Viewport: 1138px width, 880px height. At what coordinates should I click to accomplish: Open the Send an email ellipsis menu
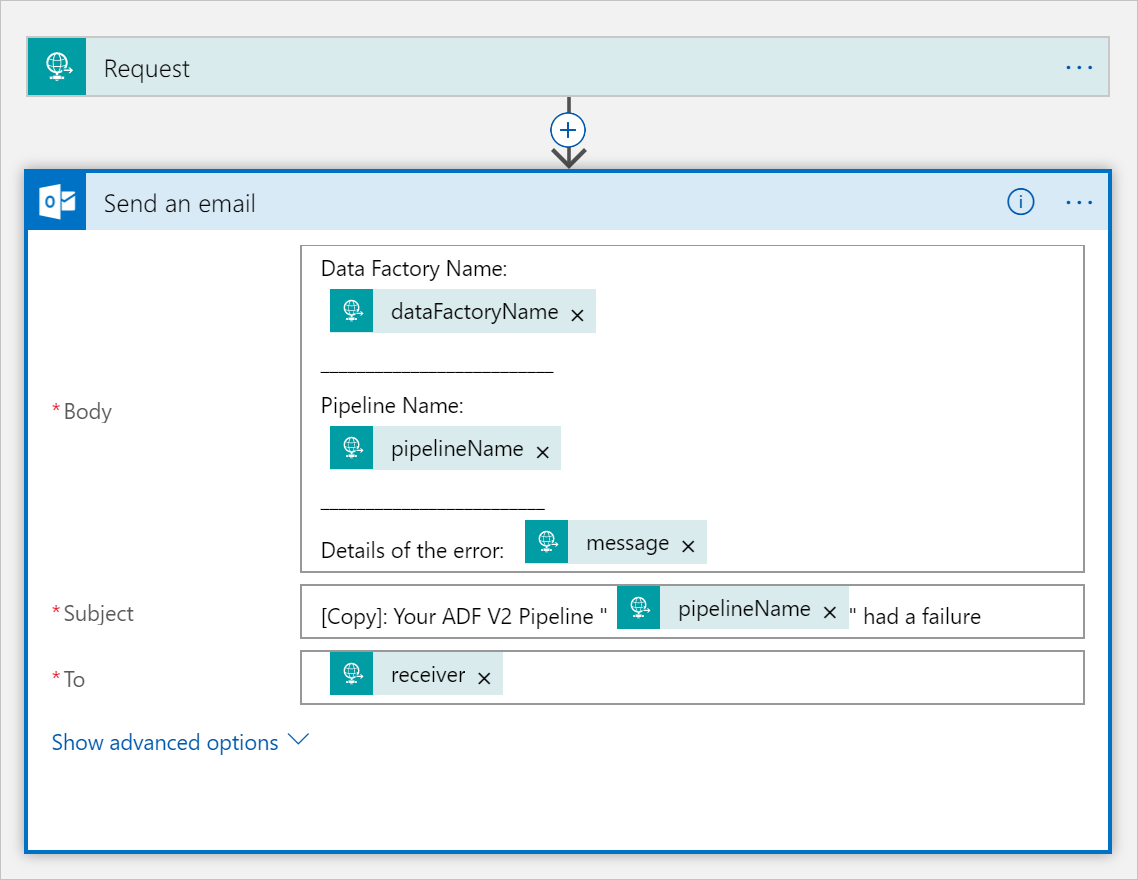point(1079,202)
